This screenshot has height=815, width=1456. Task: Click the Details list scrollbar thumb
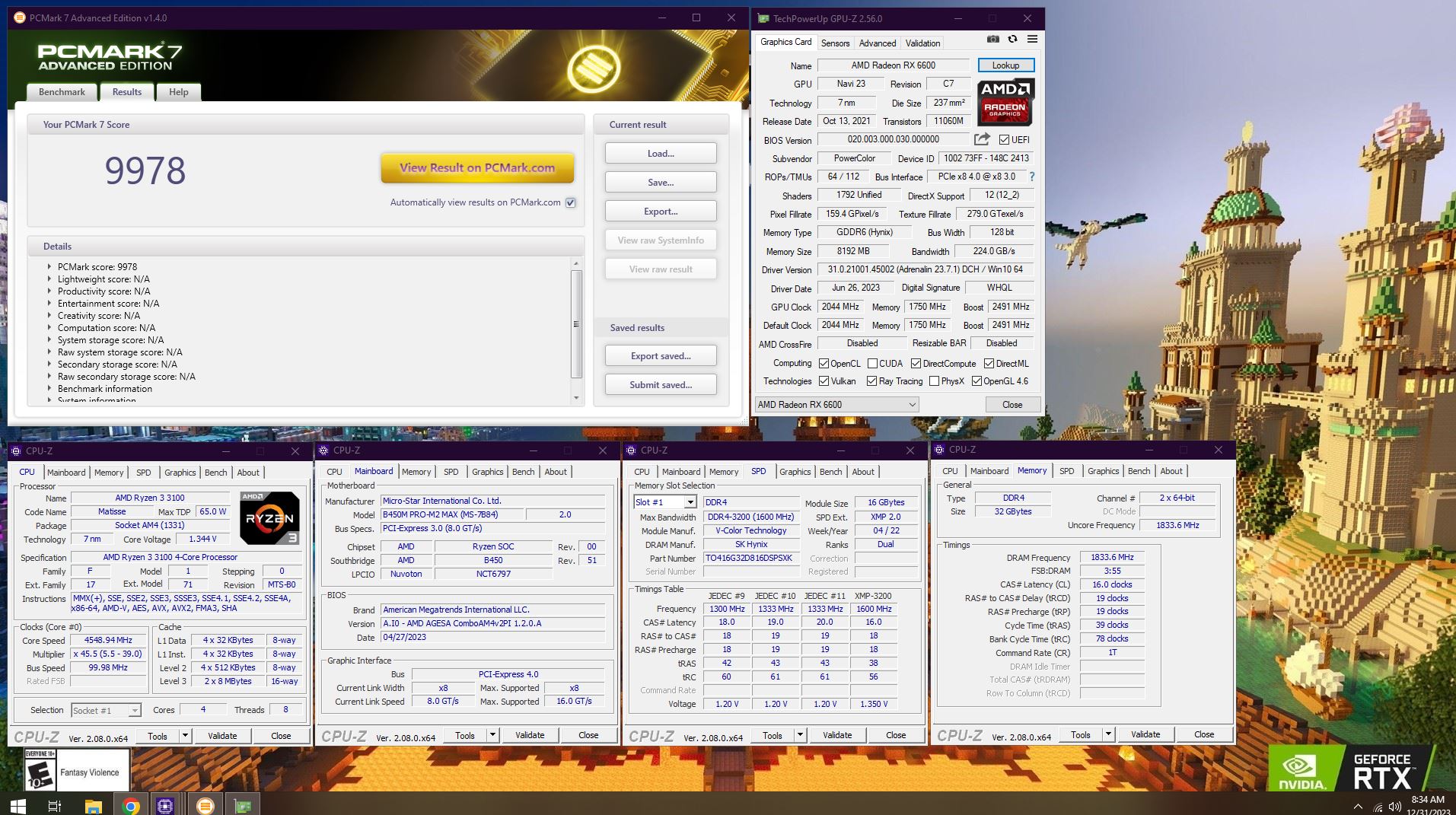point(576,323)
